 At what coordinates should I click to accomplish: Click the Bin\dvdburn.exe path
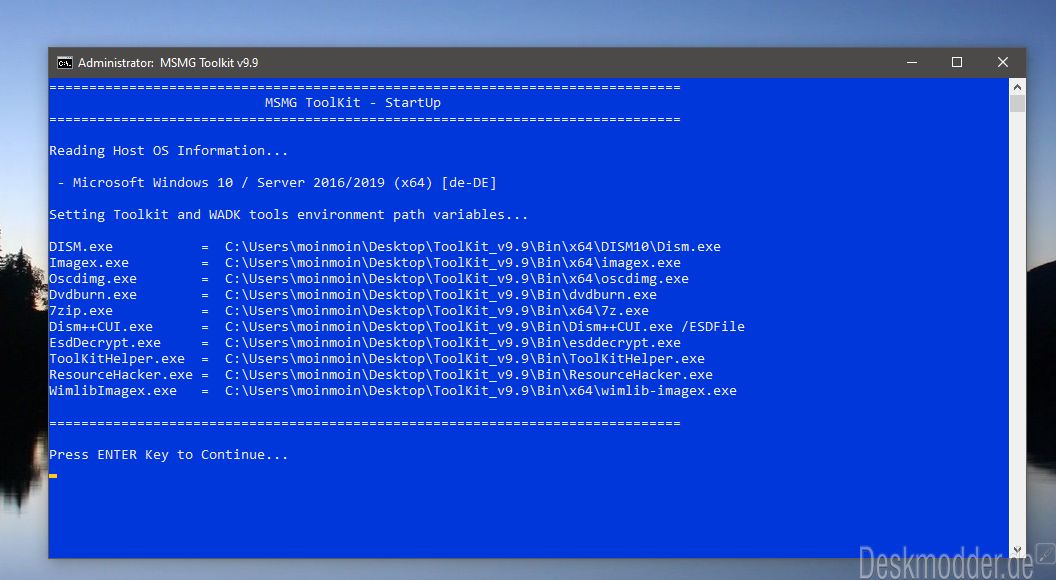point(440,295)
